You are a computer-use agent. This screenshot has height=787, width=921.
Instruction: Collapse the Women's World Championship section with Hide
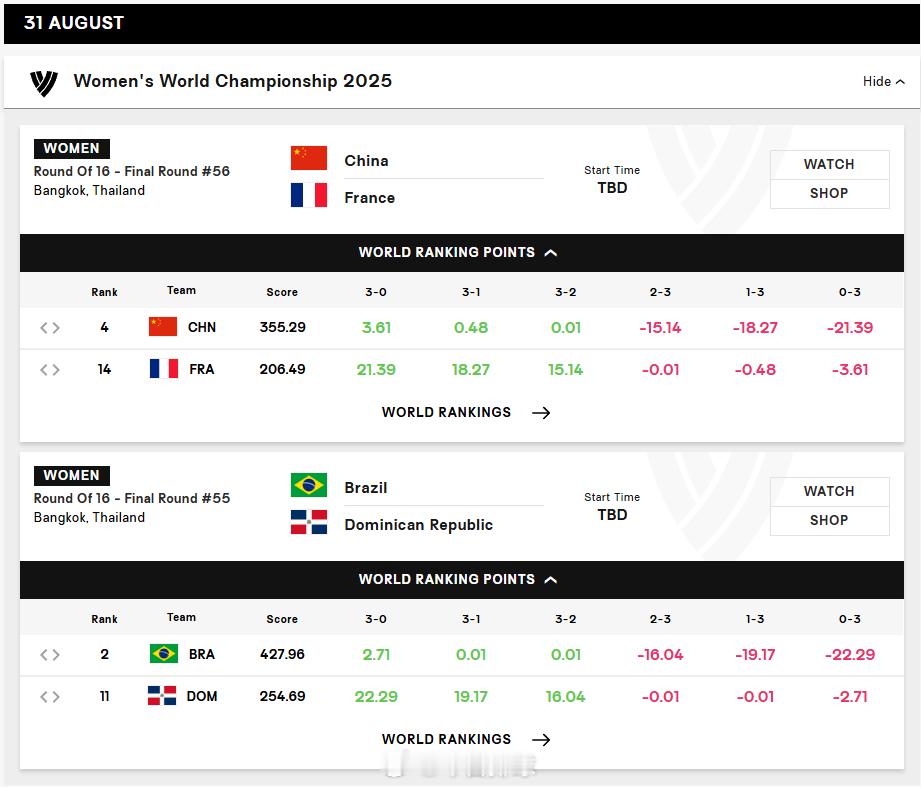(883, 82)
